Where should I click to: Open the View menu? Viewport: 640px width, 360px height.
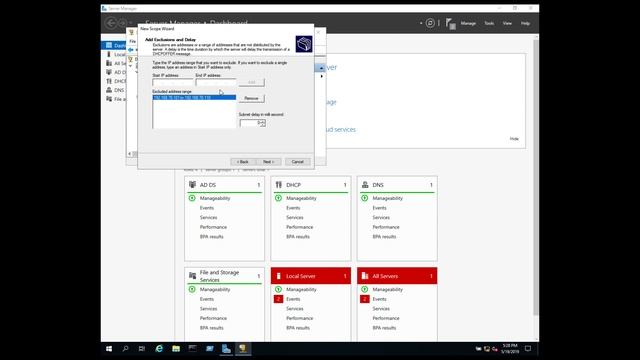(x=507, y=23)
